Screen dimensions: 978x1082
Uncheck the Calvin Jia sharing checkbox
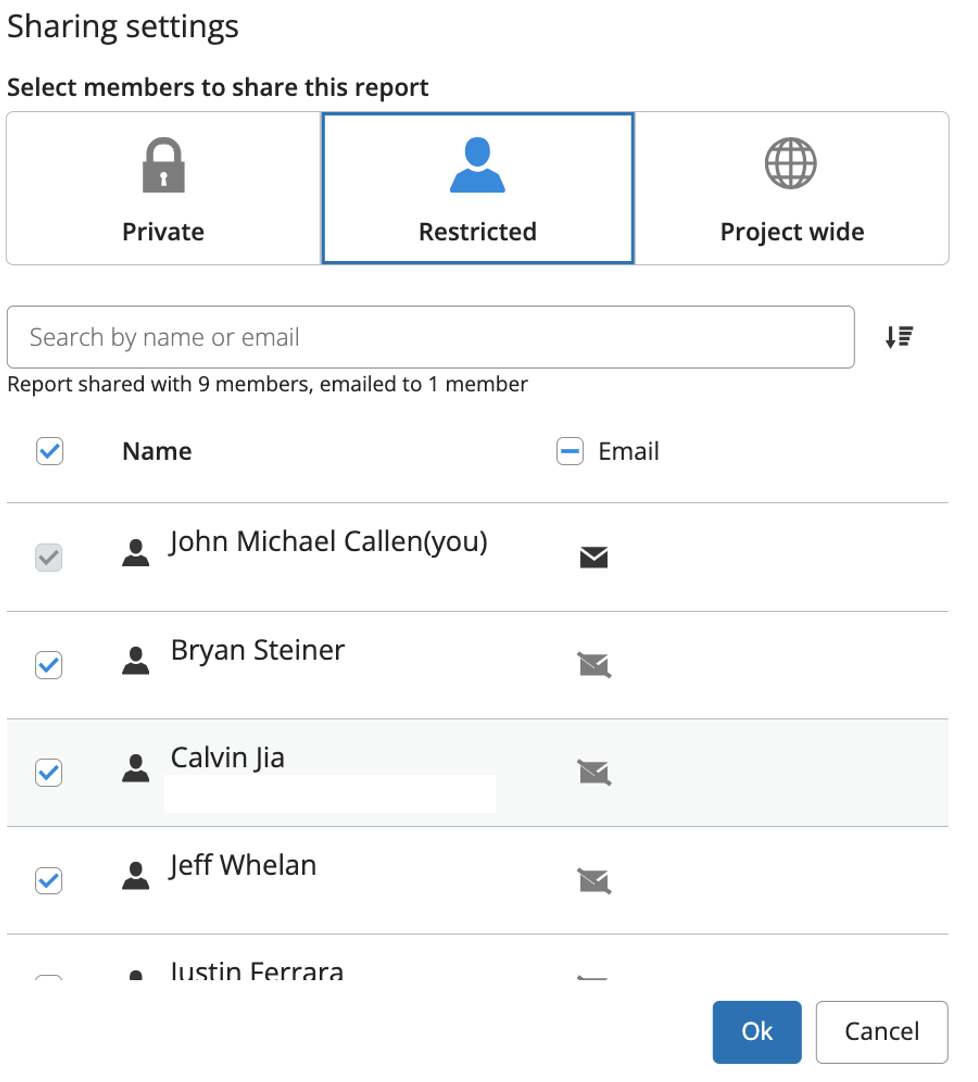pyautogui.click(x=49, y=772)
